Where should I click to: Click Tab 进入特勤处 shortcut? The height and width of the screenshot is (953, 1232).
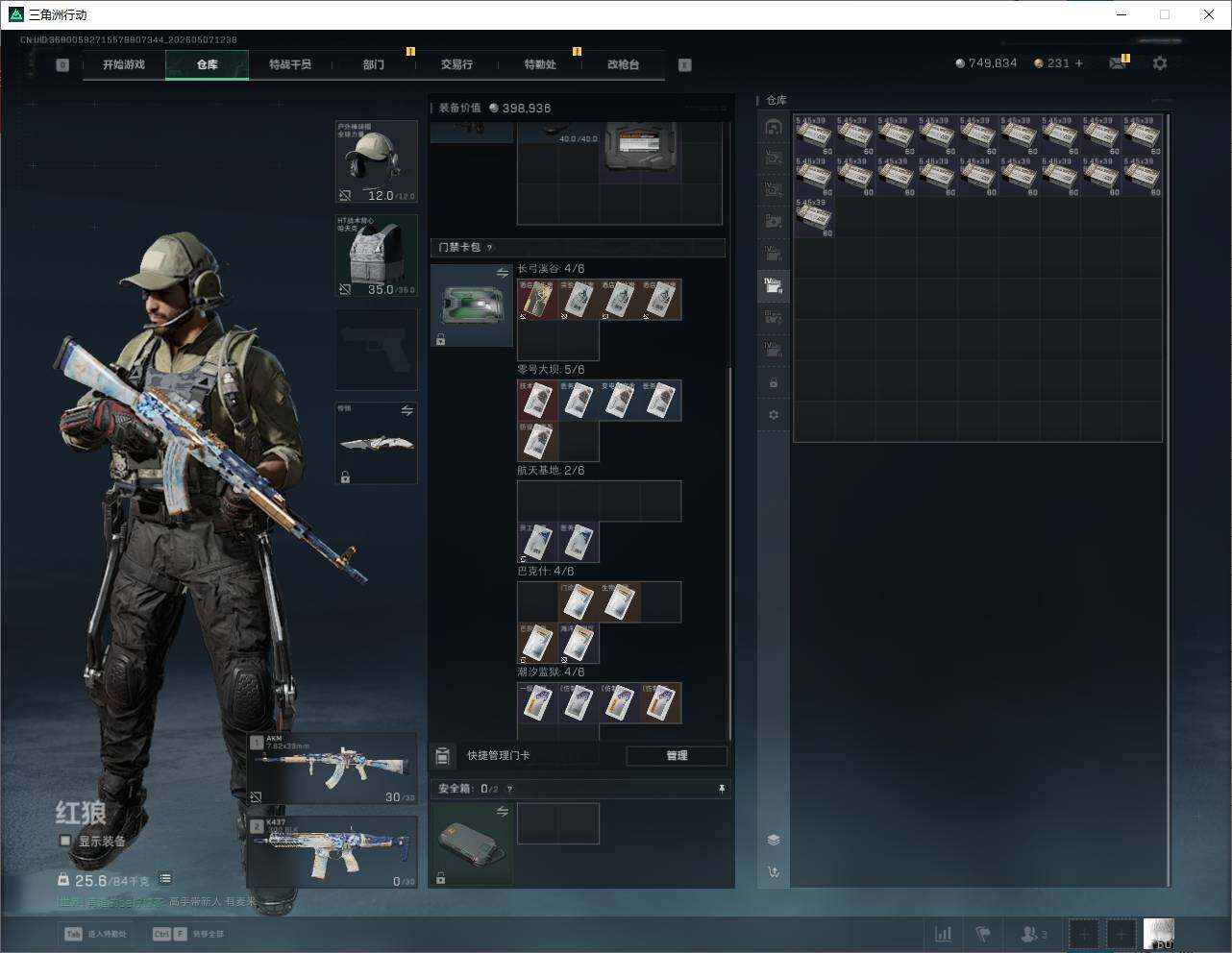click(x=95, y=934)
